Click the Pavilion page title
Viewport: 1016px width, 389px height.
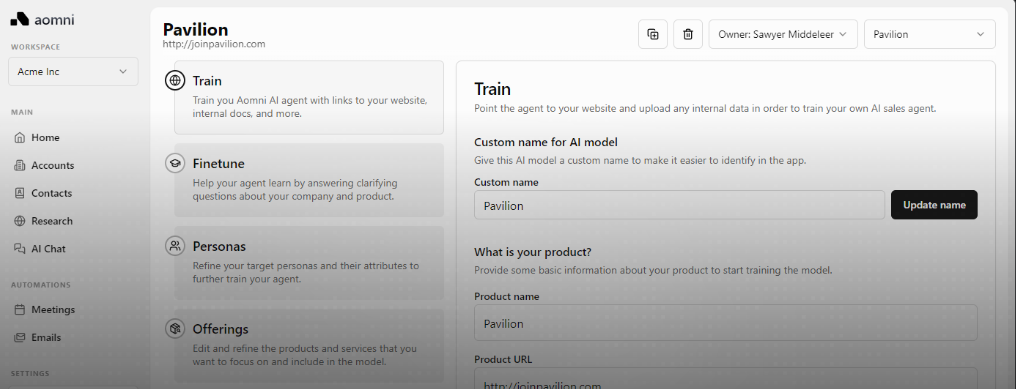pyautogui.click(x=196, y=29)
